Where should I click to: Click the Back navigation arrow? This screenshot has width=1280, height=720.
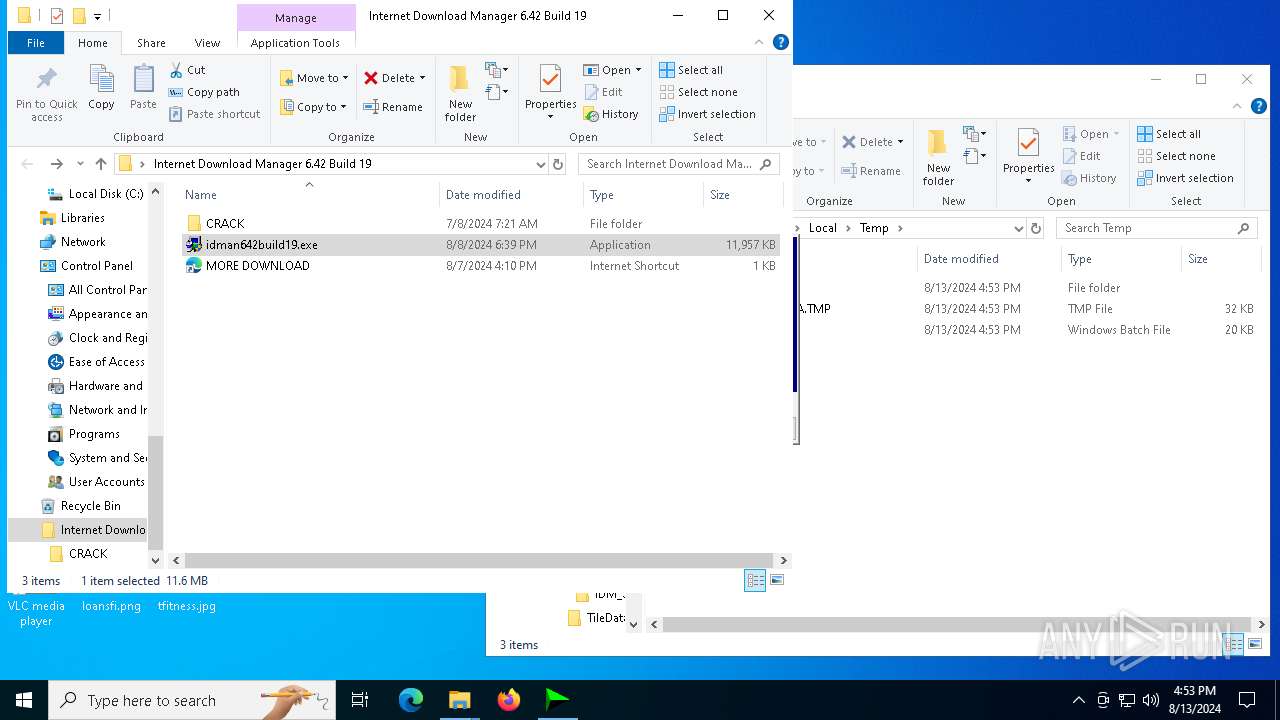pyautogui.click(x=27, y=164)
